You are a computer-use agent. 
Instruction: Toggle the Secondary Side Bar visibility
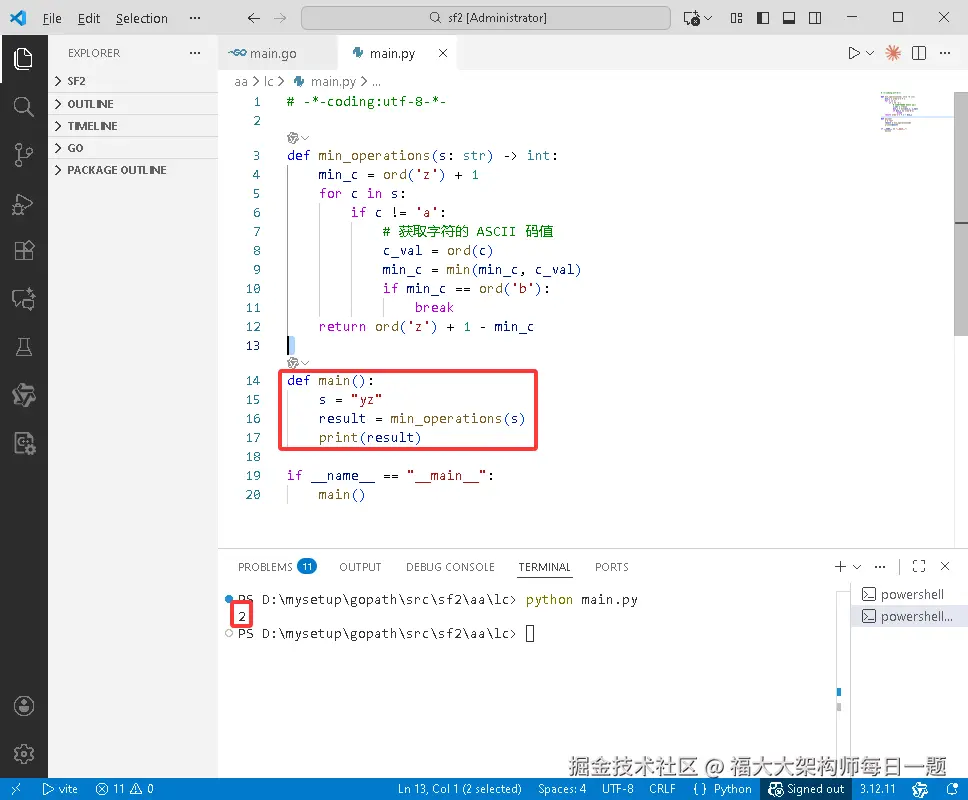point(815,18)
